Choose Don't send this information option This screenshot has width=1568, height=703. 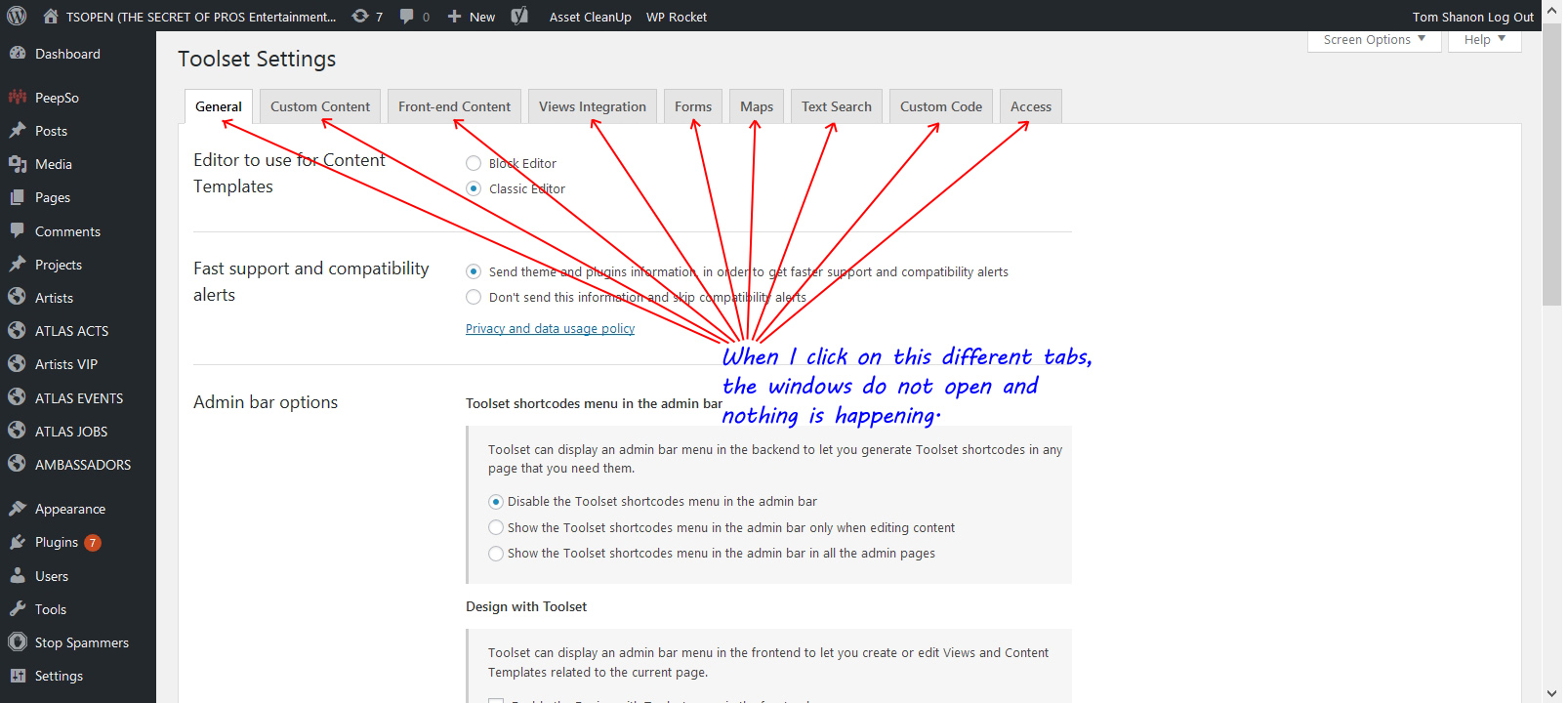point(474,297)
